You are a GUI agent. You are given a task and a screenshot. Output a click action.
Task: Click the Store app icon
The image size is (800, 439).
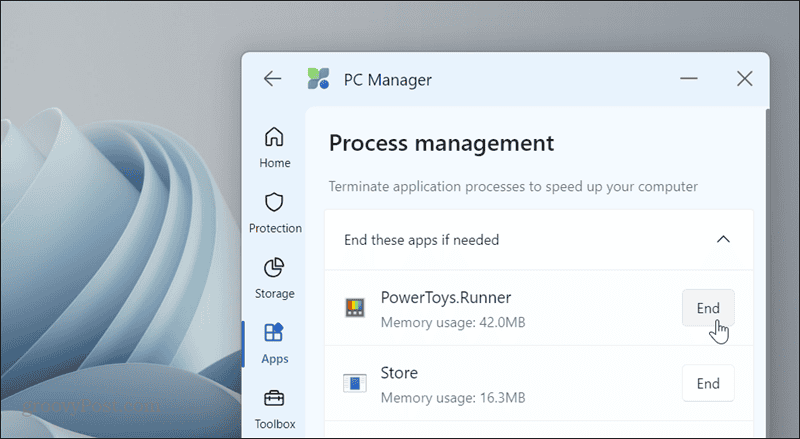(x=355, y=383)
